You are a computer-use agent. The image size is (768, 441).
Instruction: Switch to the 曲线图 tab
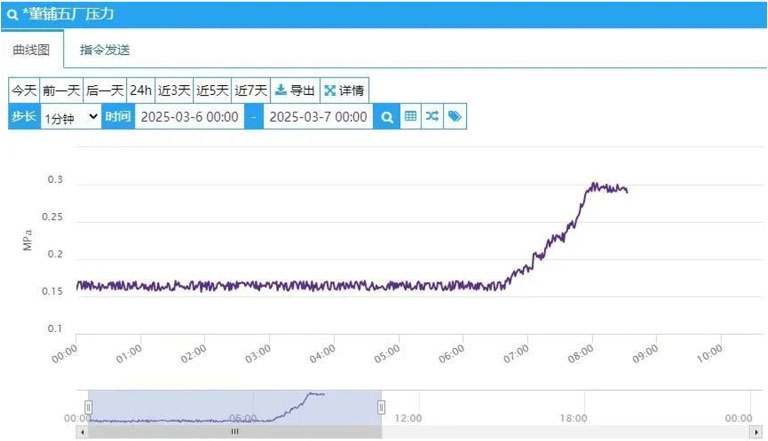coord(31,49)
